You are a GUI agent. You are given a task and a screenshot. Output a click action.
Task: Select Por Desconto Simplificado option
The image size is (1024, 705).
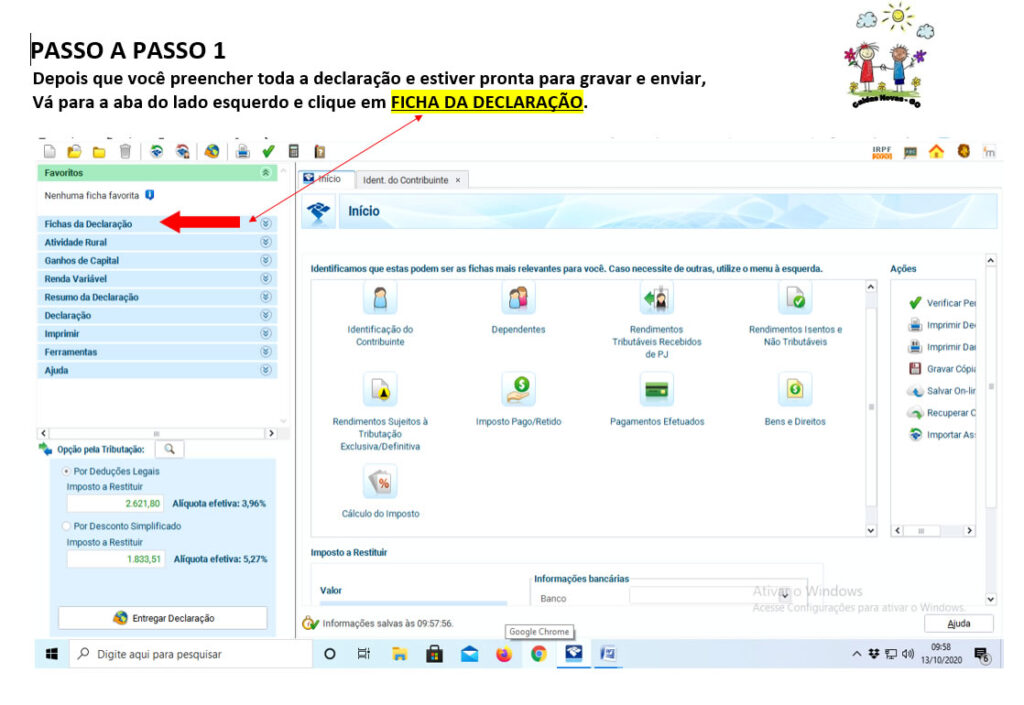[67, 526]
